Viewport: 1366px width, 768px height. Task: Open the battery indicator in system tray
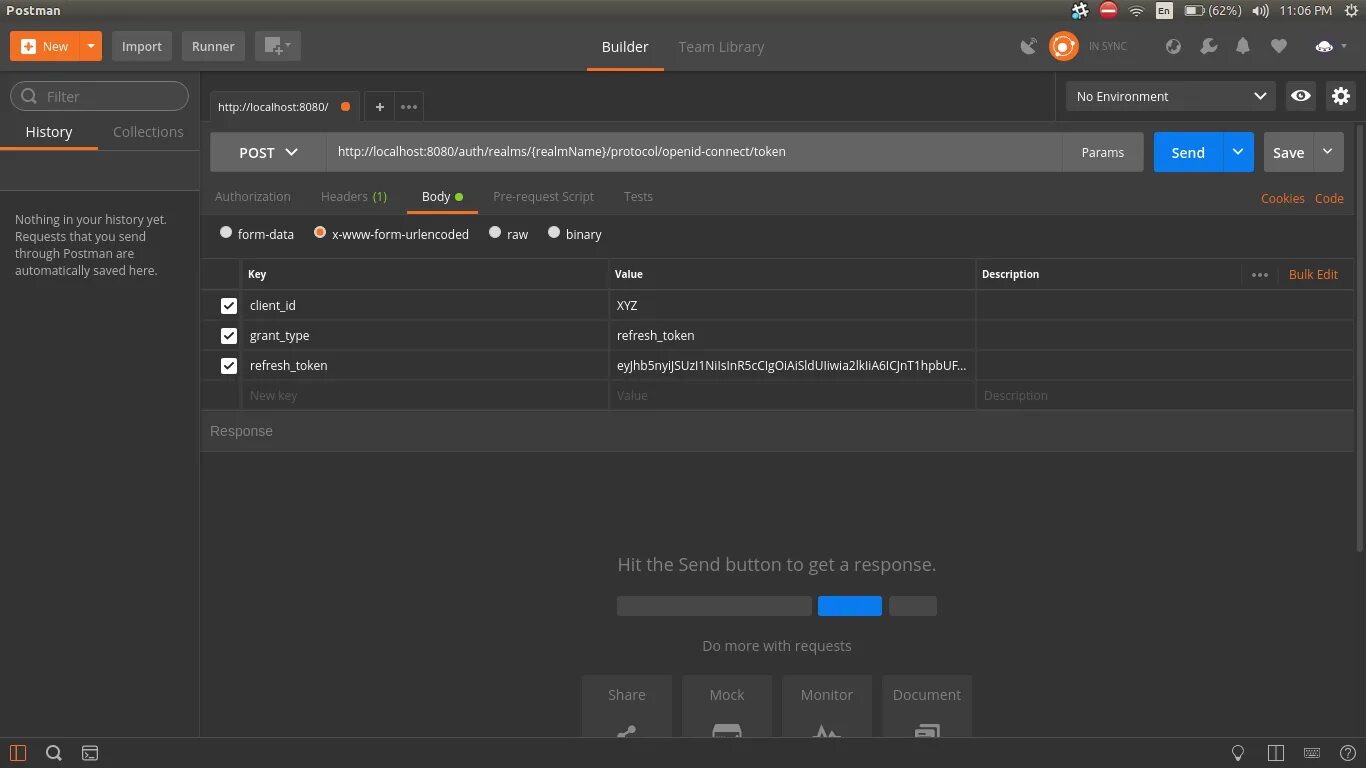tap(1212, 10)
